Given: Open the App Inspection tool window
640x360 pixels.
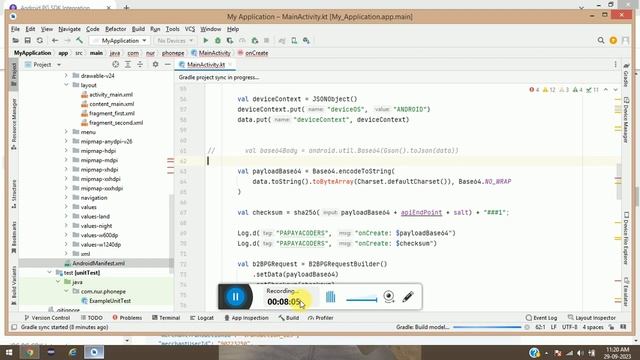Looking at the screenshot, I should click(x=246, y=318).
